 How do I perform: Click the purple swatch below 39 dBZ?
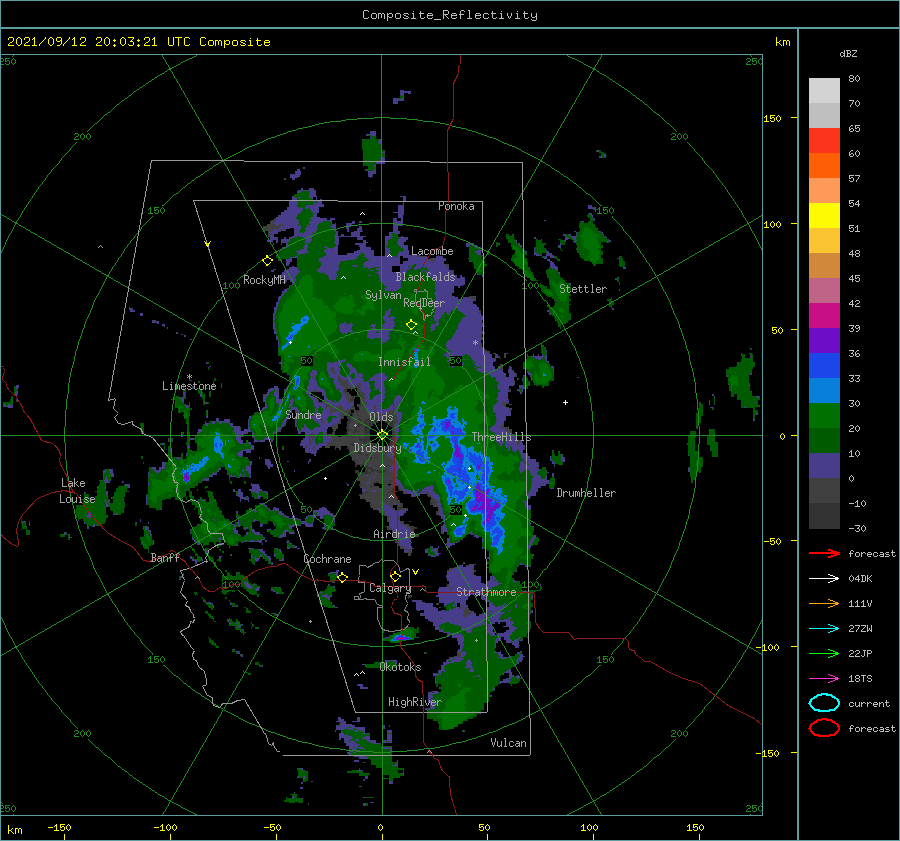(x=824, y=340)
